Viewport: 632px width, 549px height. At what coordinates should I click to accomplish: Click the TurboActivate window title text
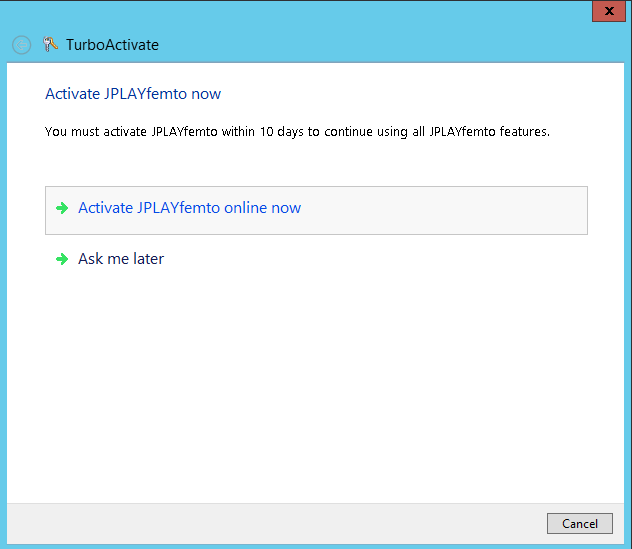[112, 45]
